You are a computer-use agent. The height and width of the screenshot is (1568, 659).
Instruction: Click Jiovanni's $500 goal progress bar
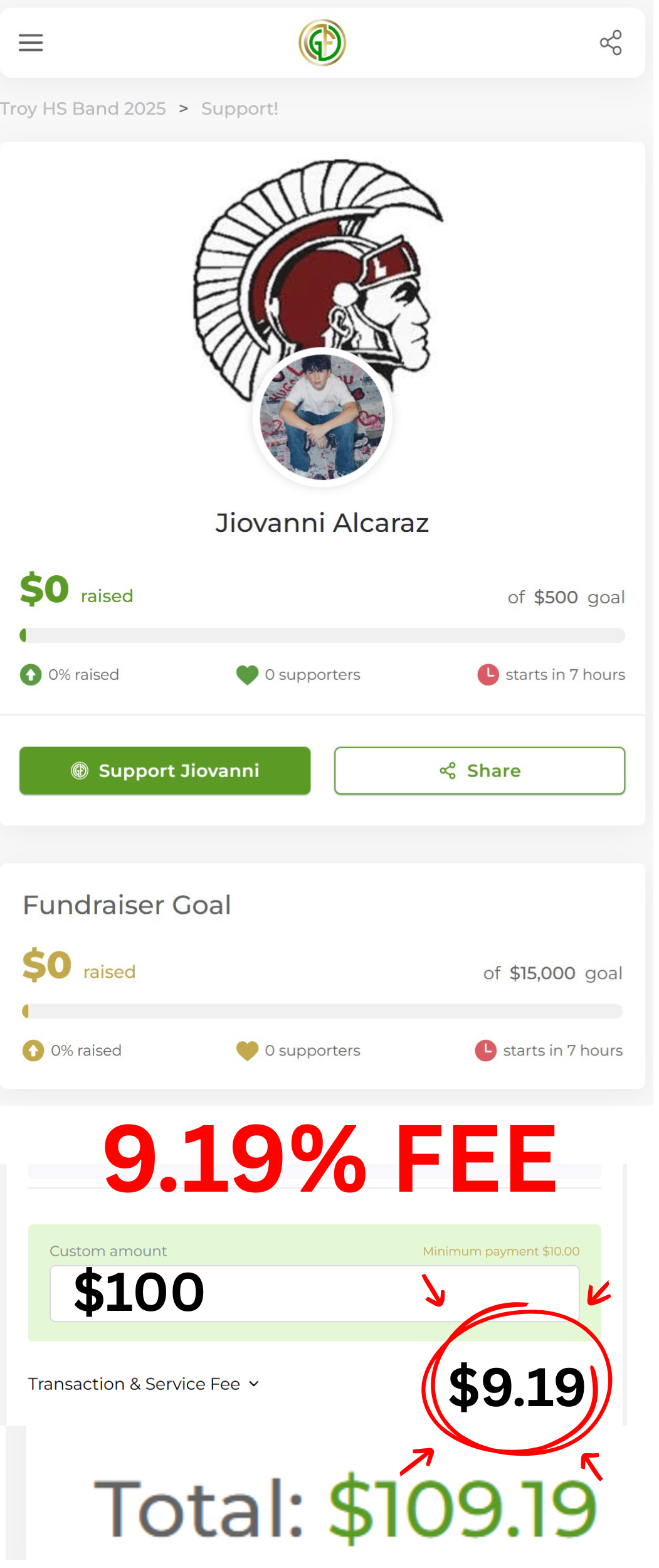322,635
